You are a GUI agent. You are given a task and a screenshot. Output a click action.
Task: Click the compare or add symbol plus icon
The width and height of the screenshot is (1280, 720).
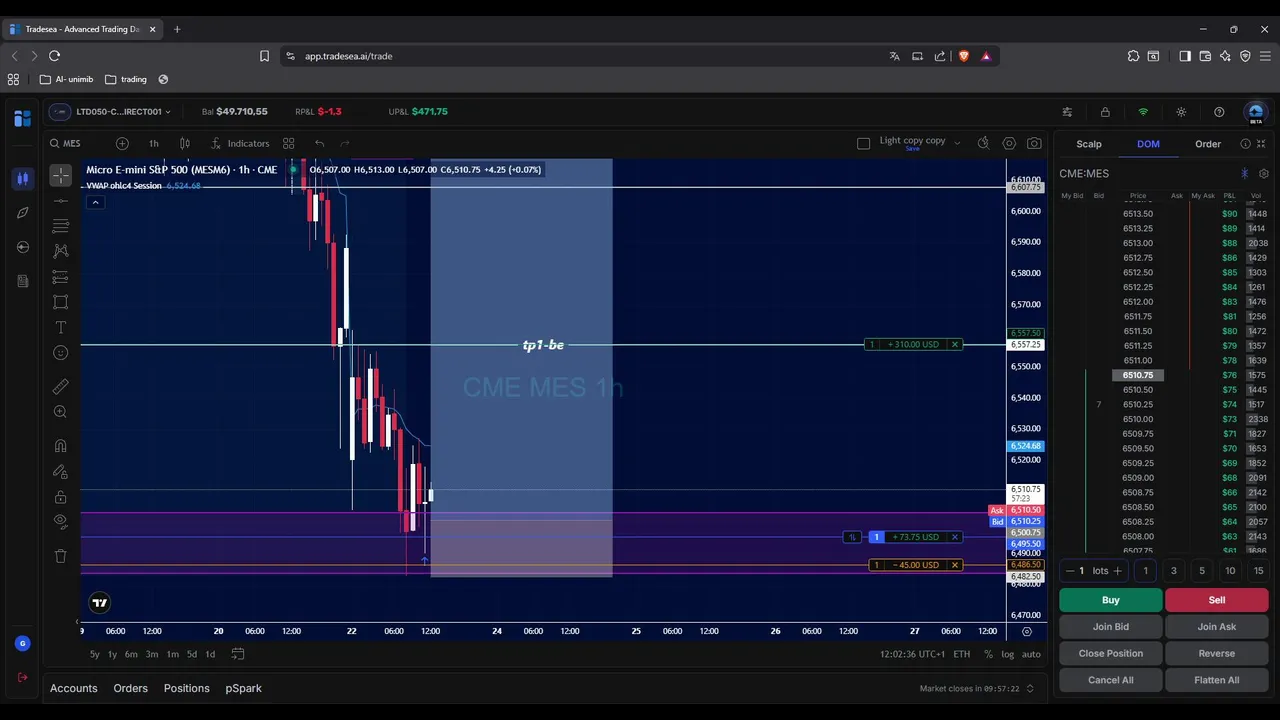click(122, 144)
